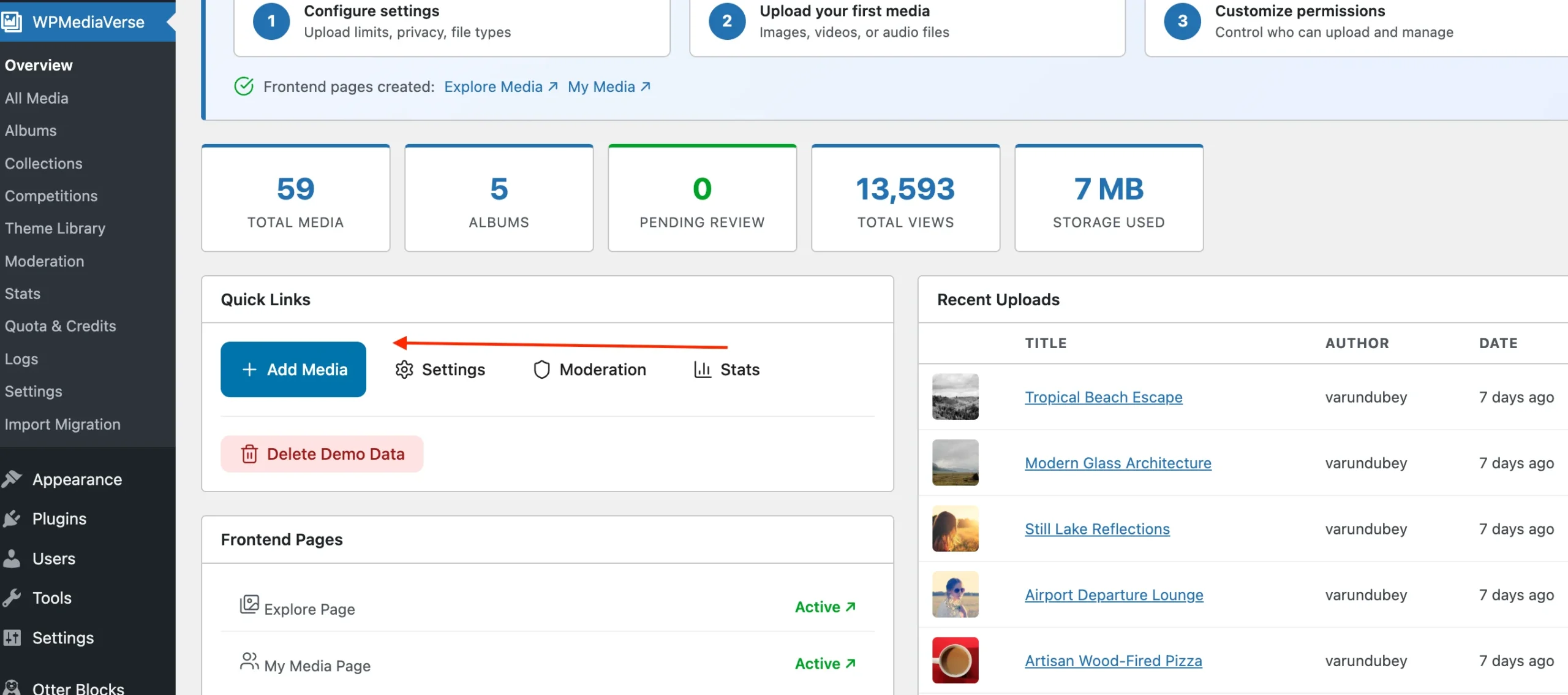This screenshot has width=1568, height=695.
Task: Open Theme Library from the sidebar
Action: (55, 228)
